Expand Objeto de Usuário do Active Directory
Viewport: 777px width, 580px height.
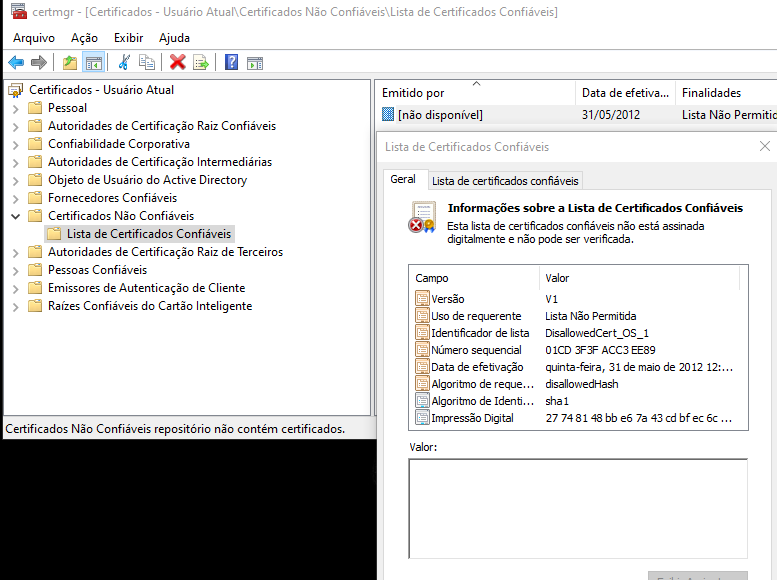pyautogui.click(x=15, y=180)
